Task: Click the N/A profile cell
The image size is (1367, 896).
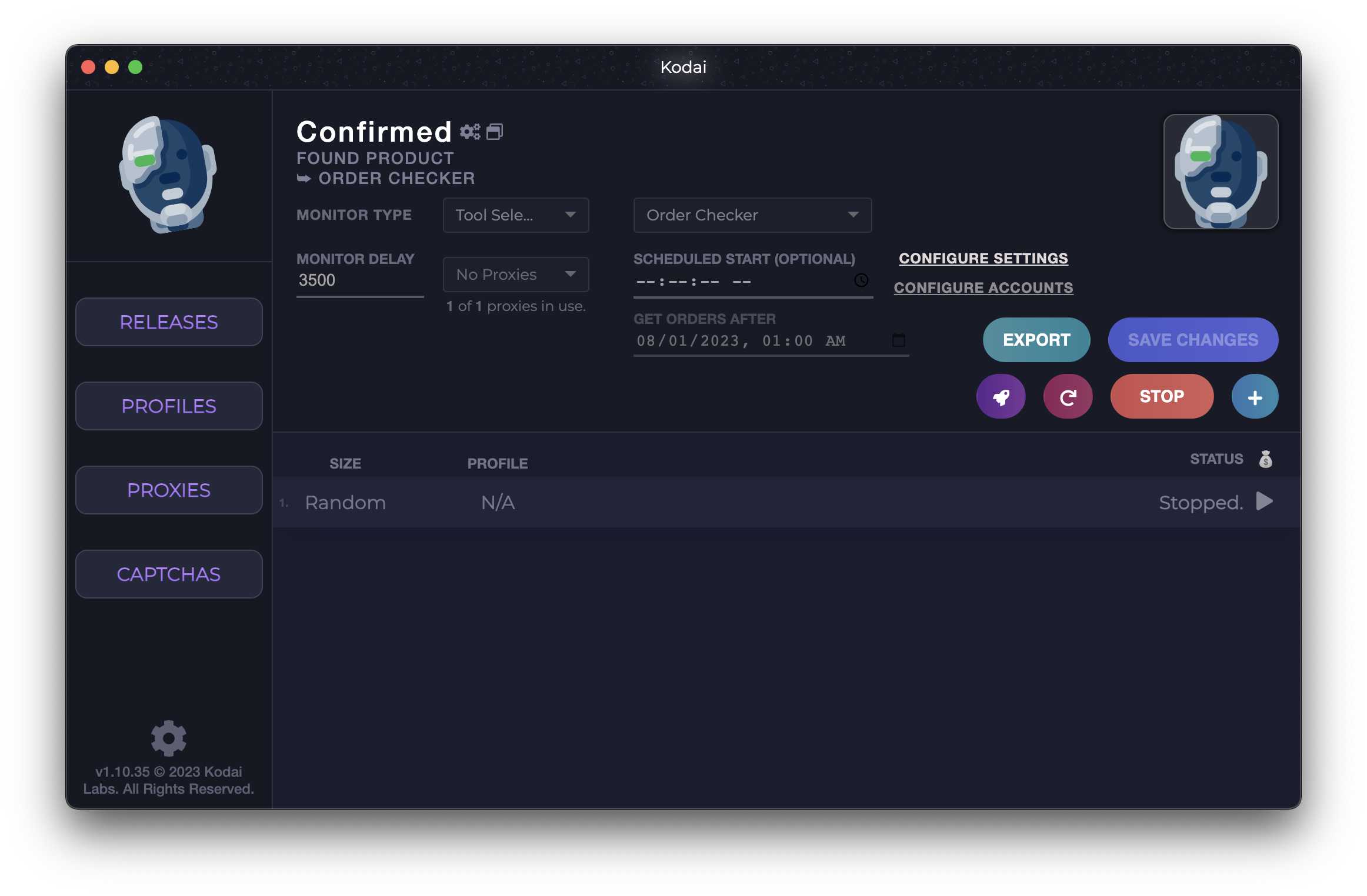Action: pyautogui.click(x=498, y=503)
